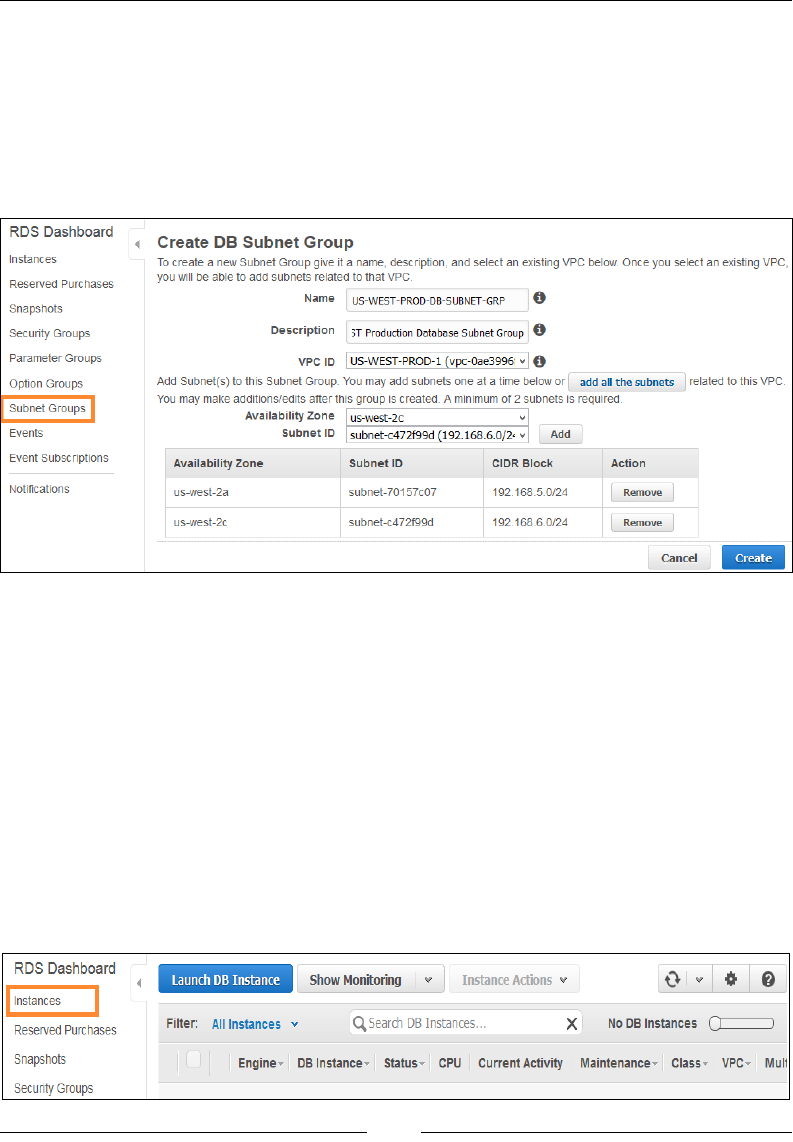Click the info icon beside Name field
Screen dimensions: 793x1142
tap(540, 298)
